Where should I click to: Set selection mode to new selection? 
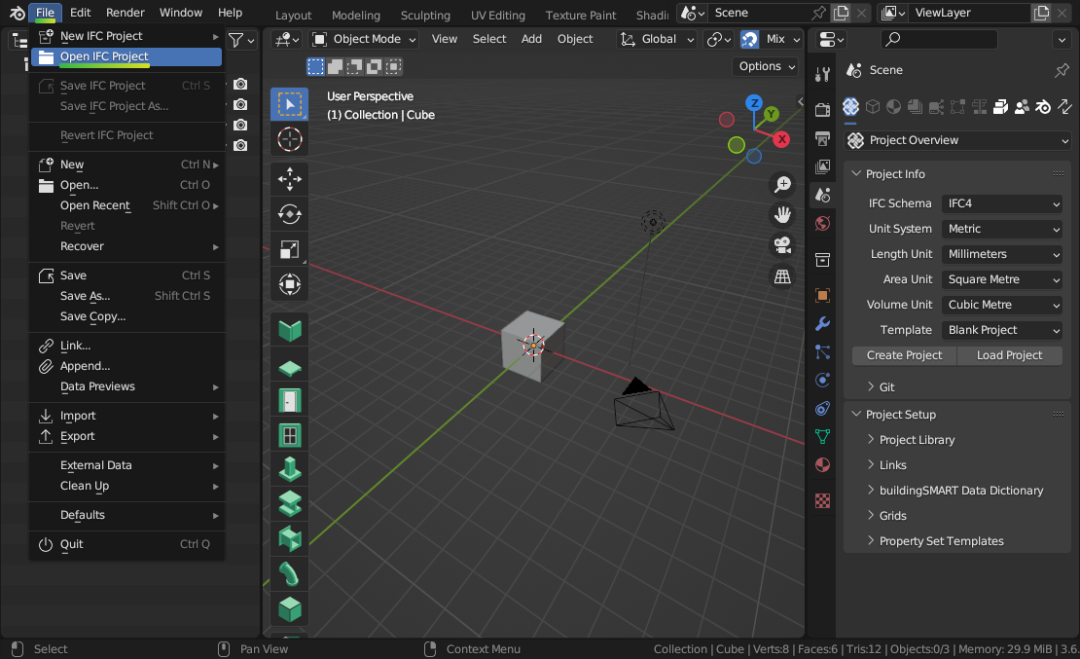[x=315, y=66]
